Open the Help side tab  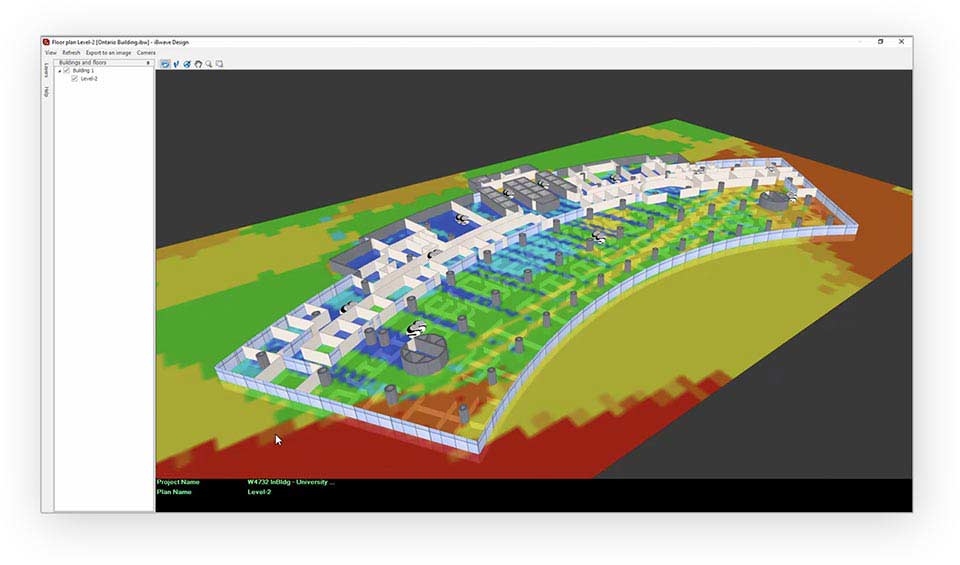[x=46, y=92]
